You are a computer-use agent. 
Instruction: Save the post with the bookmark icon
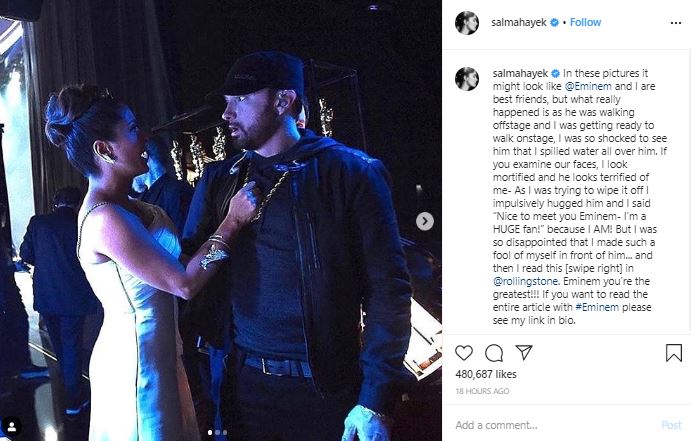coord(673,353)
